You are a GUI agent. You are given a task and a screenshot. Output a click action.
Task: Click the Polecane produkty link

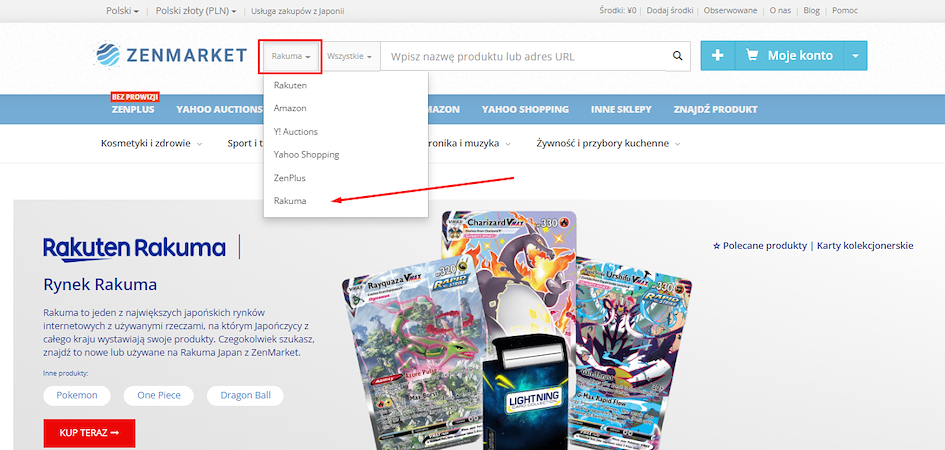[759, 246]
